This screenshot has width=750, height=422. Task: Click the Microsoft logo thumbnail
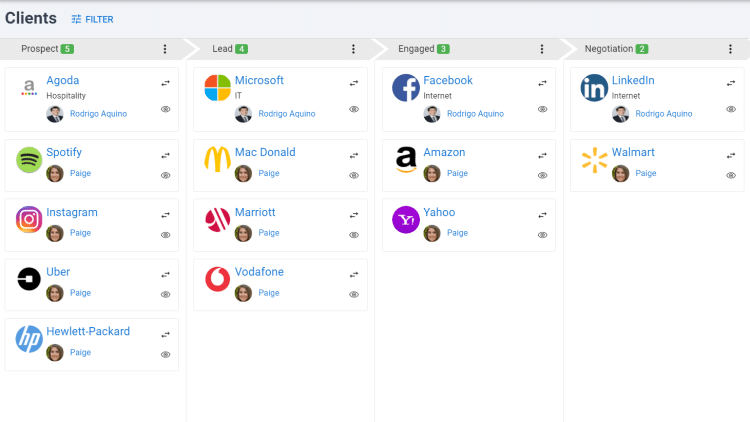[218, 88]
